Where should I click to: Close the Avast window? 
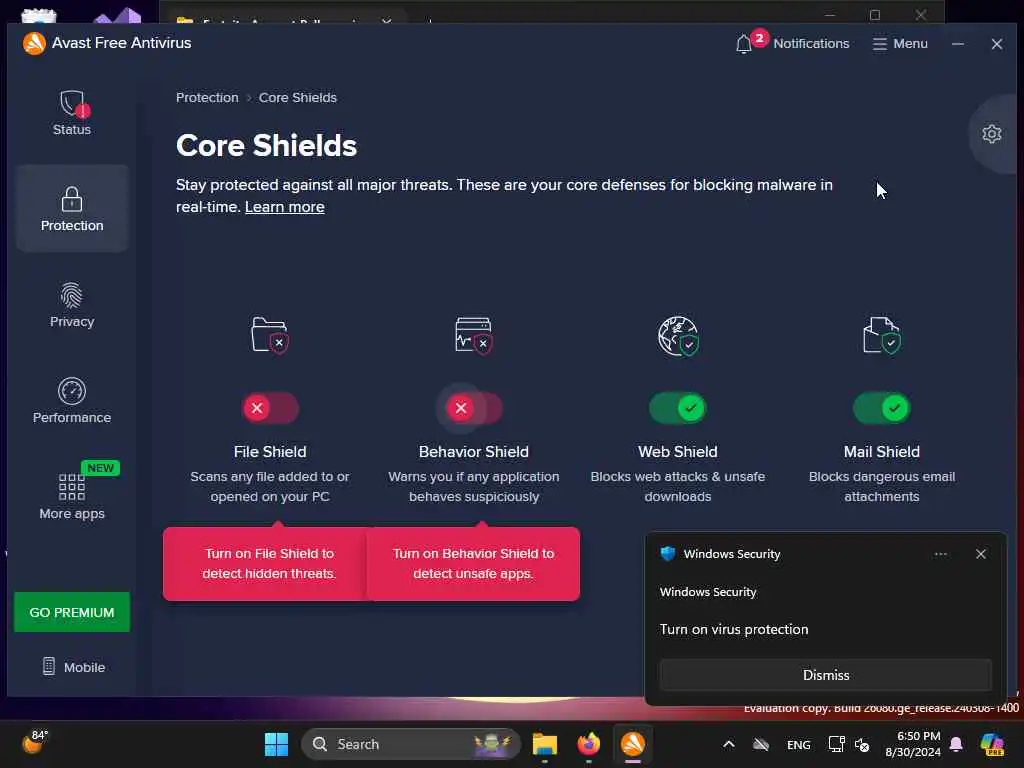pos(997,44)
